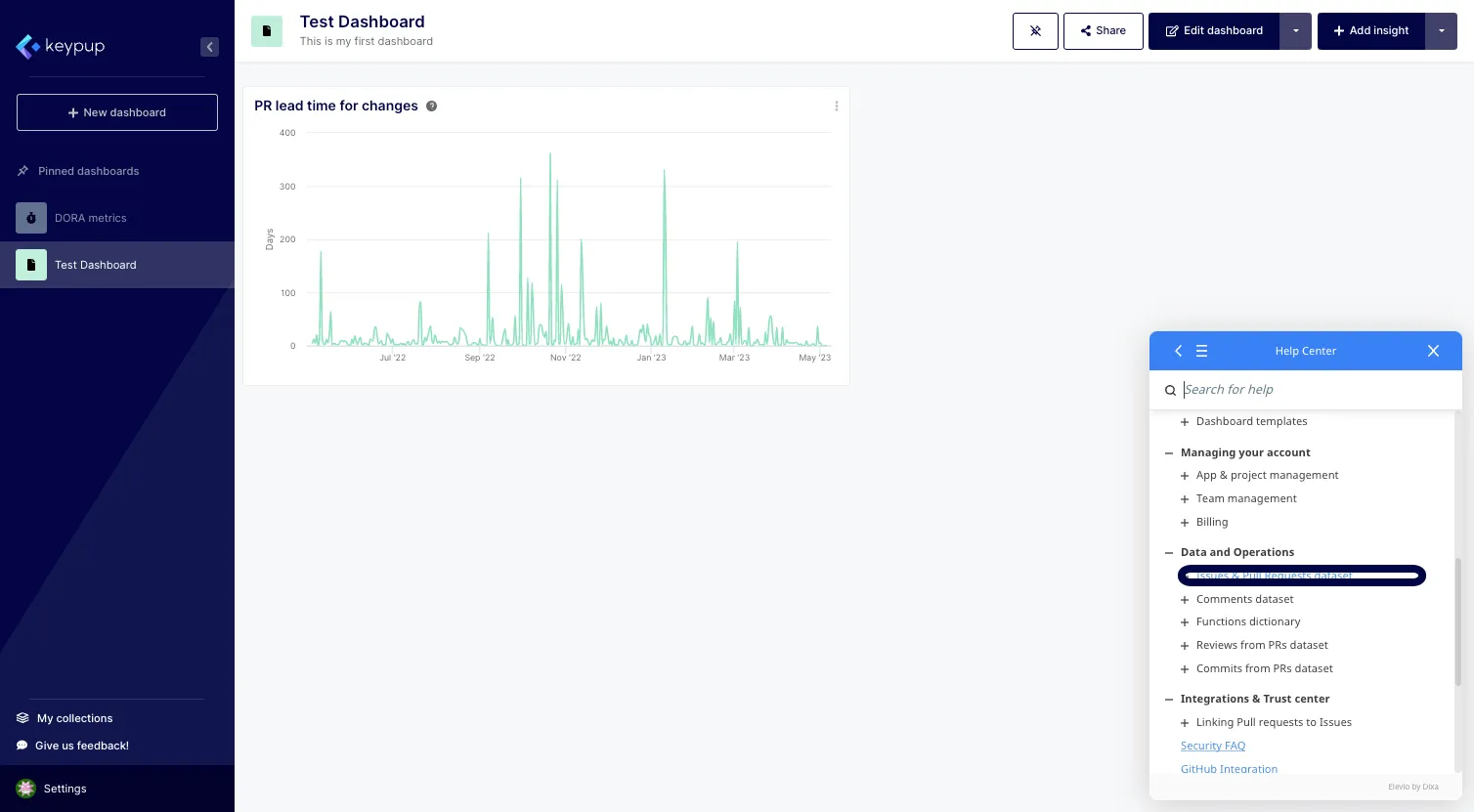Collapse the Integrations & Trust center section
The image size is (1474, 812).
click(x=1169, y=699)
